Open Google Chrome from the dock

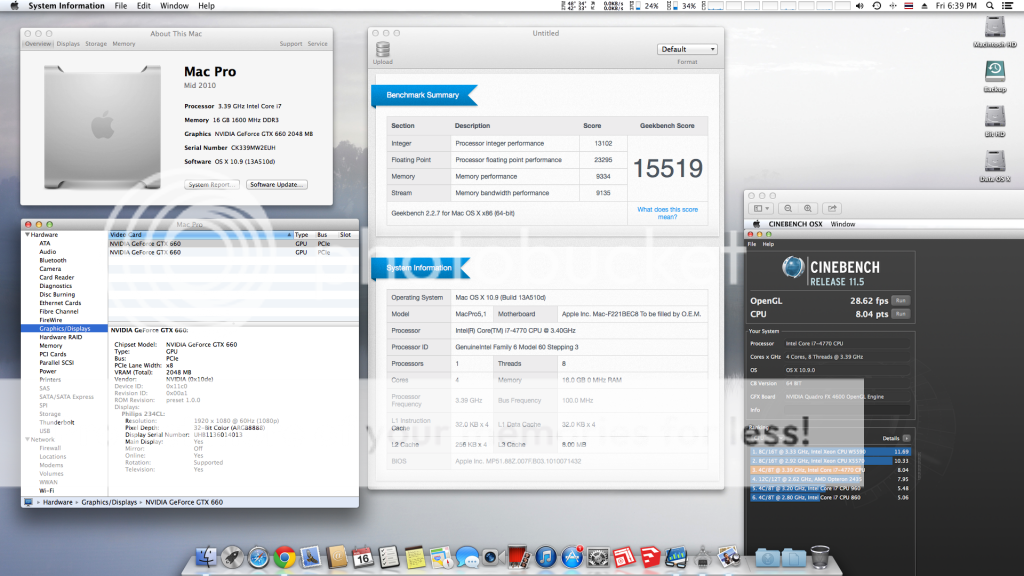click(x=283, y=557)
